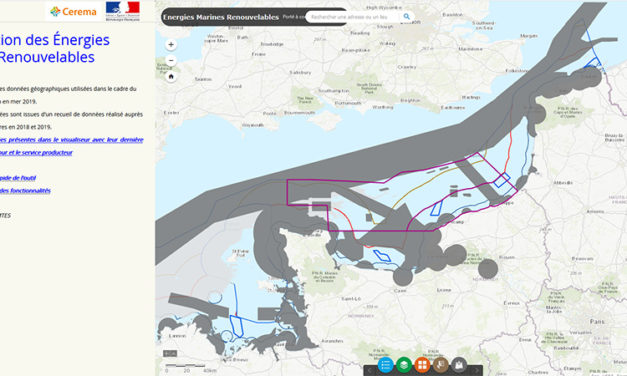This screenshot has height=376, width=627.
Task: Click the map scale unit toggle
Action: pyautogui.click(x=170, y=354)
